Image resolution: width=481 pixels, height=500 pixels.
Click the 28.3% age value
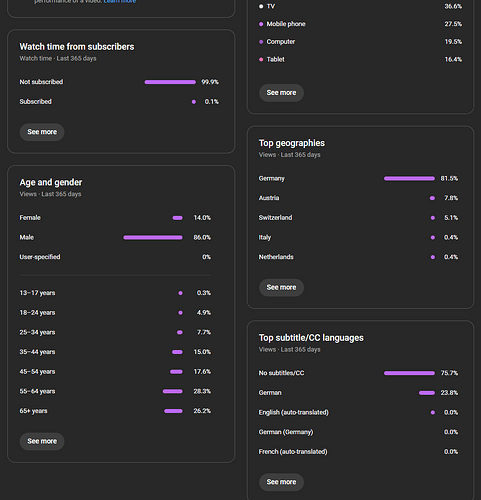pyautogui.click(x=202, y=391)
